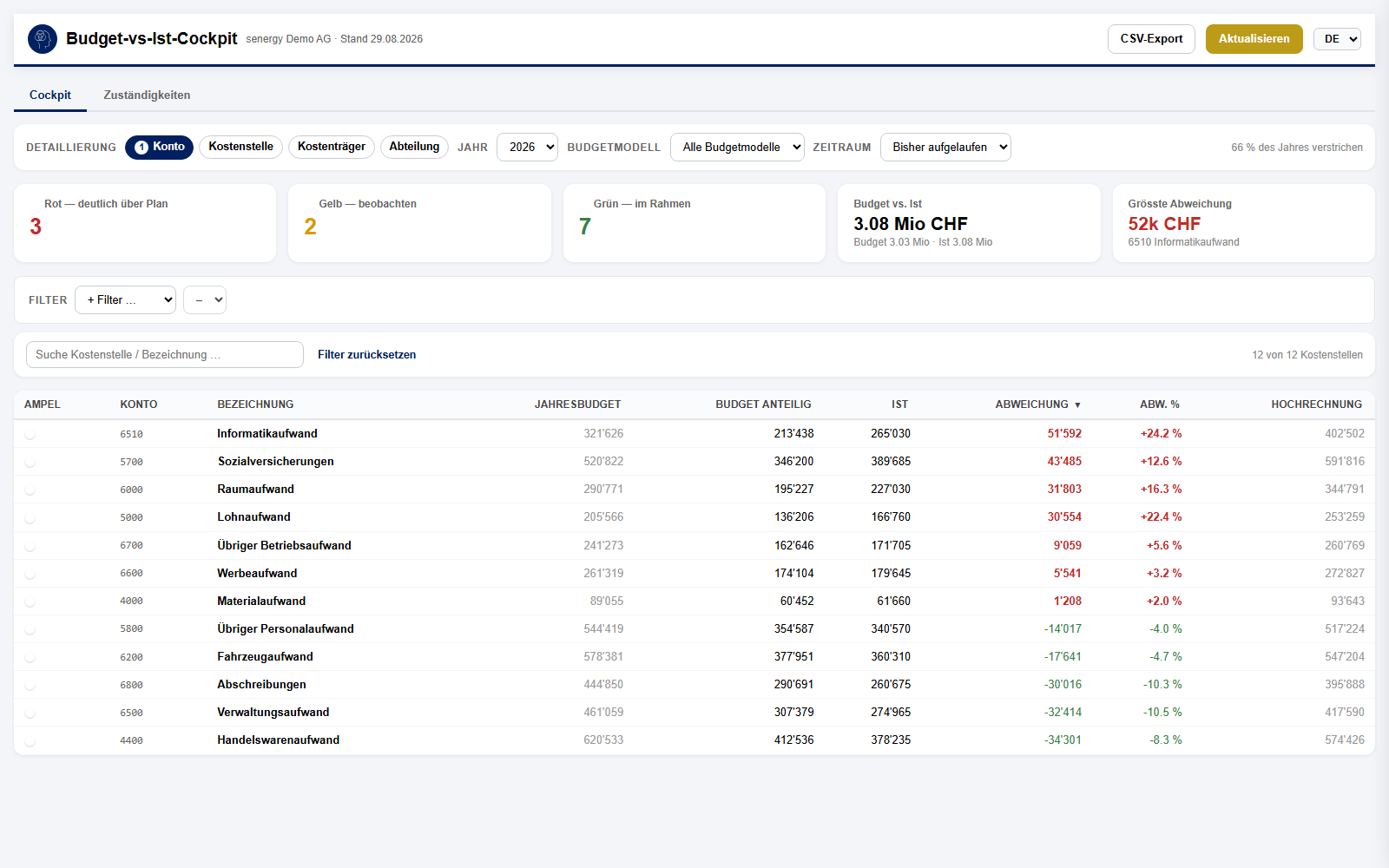Click the Gelb beobachten card
Viewport: 1389px width, 868px height.
(x=419, y=223)
